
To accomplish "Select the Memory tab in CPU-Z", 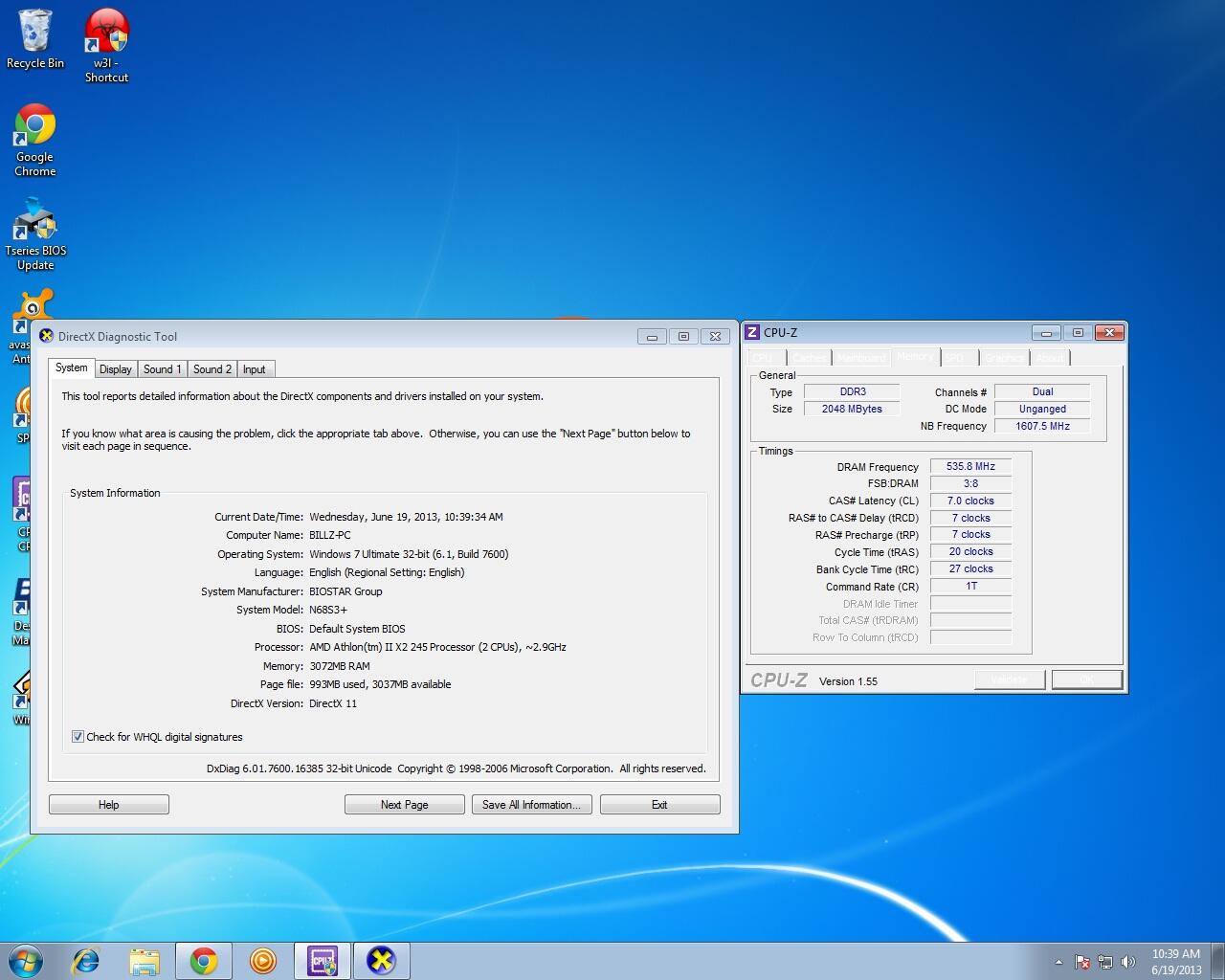I will click(915, 357).
